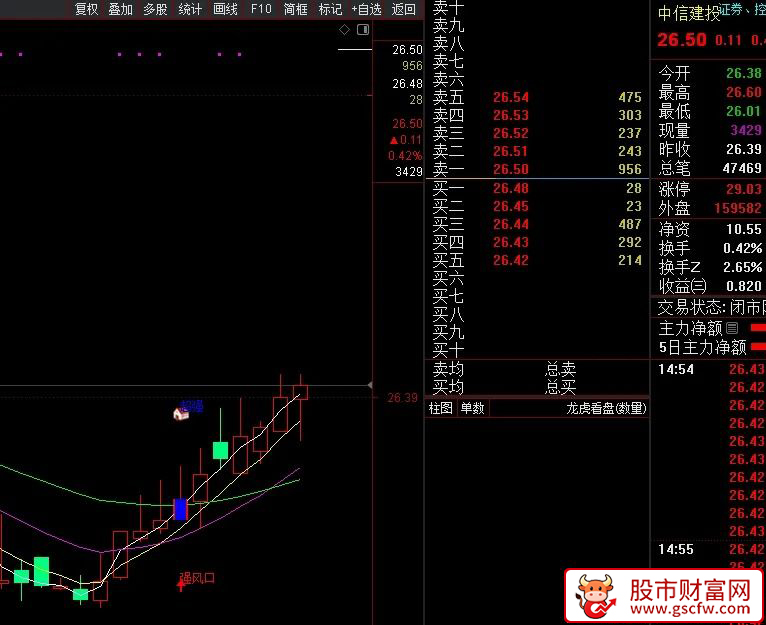Select the 叠加 overlay option

[121, 9]
